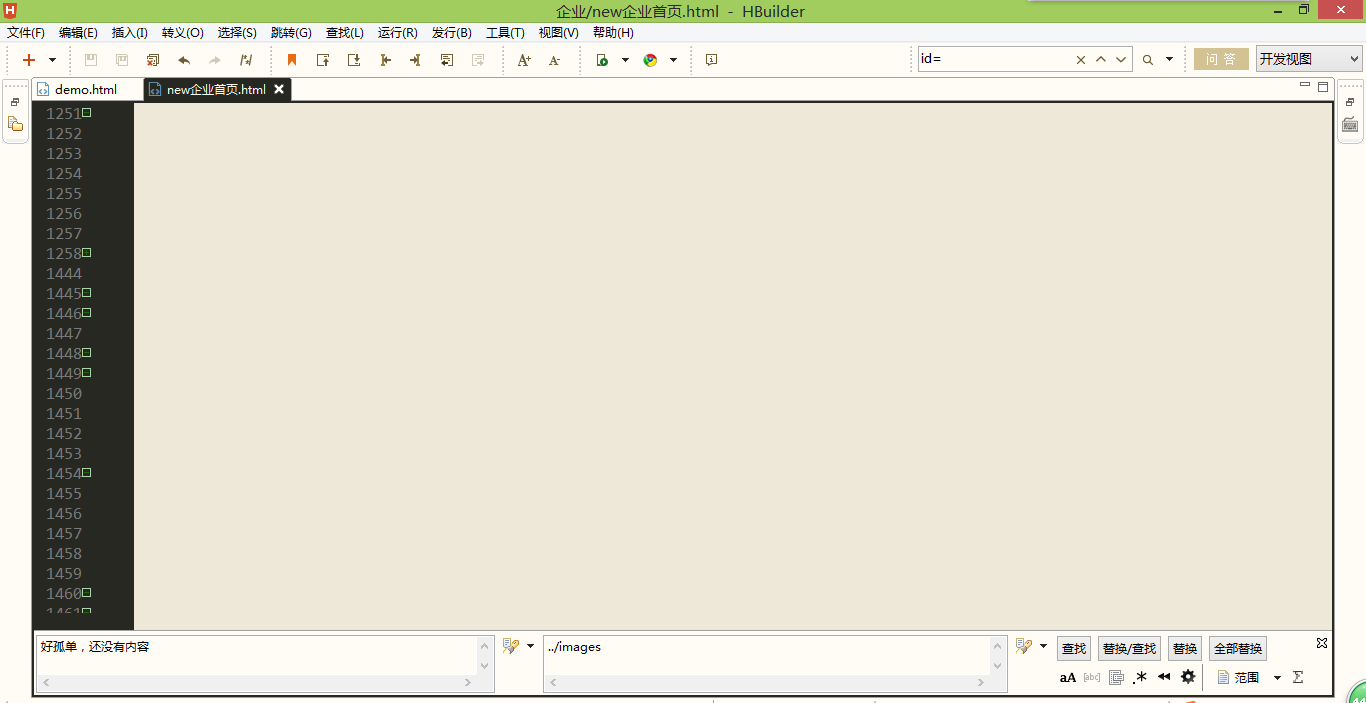
Task: Open the 选择(S) menu
Action: (x=237, y=33)
